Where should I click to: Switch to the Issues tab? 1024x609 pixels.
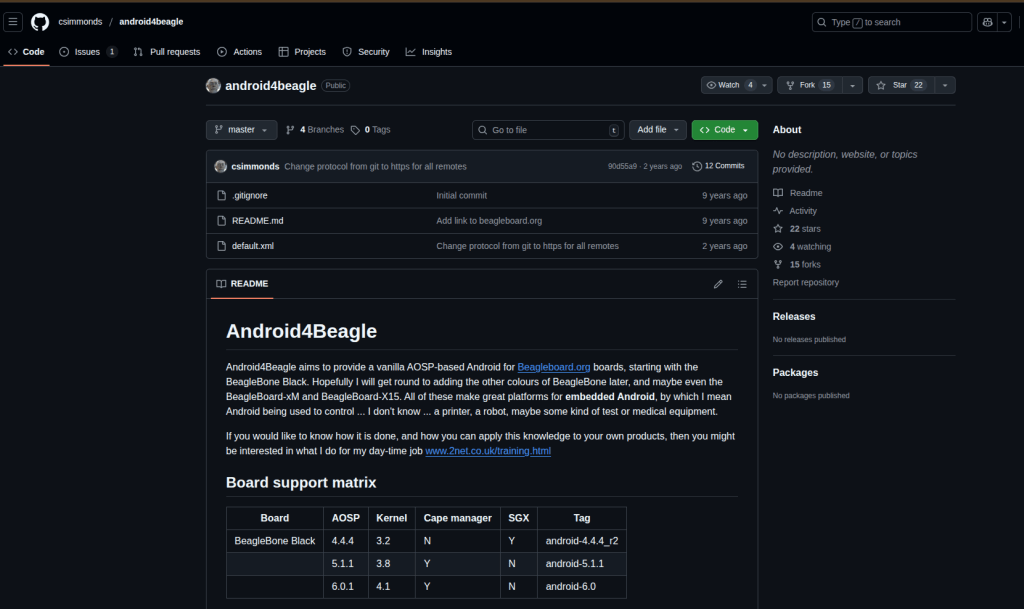(x=88, y=52)
